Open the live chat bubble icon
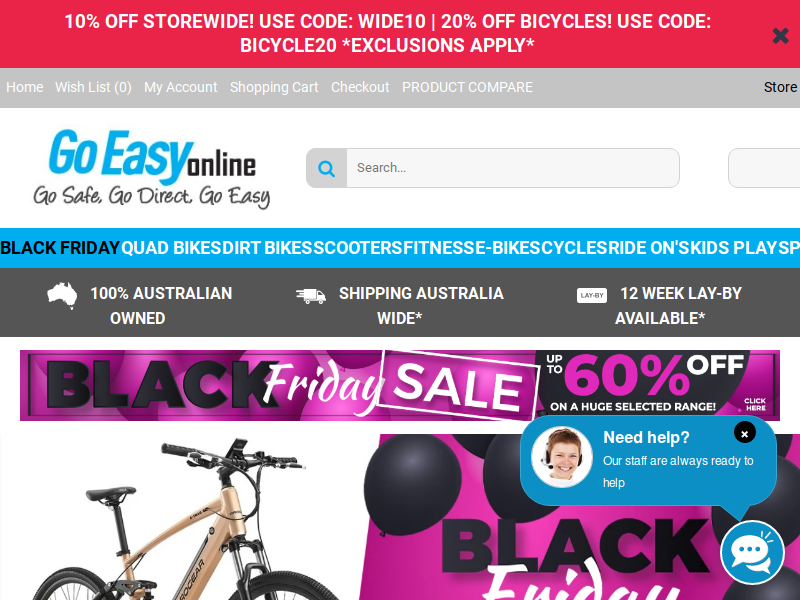Image resolution: width=800 pixels, height=600 pixels. click(x=752, y=553)
